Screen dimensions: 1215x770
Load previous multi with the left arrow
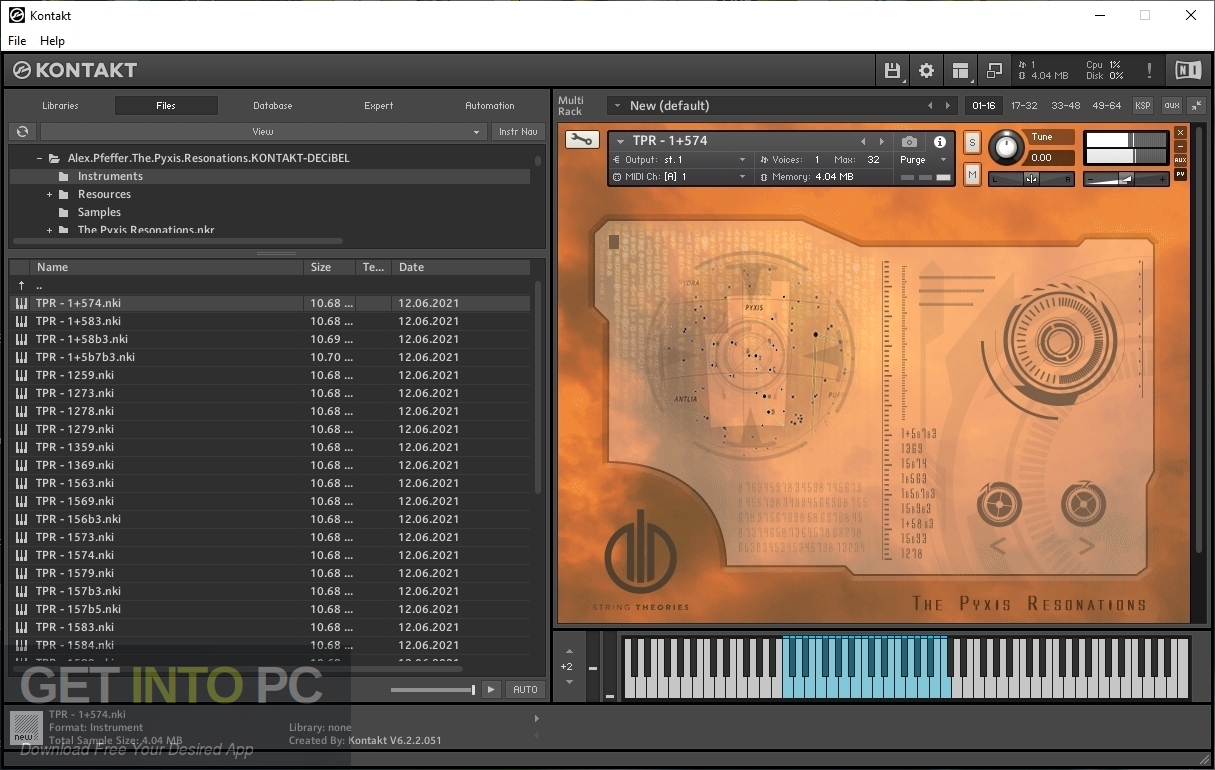point(930,105)
